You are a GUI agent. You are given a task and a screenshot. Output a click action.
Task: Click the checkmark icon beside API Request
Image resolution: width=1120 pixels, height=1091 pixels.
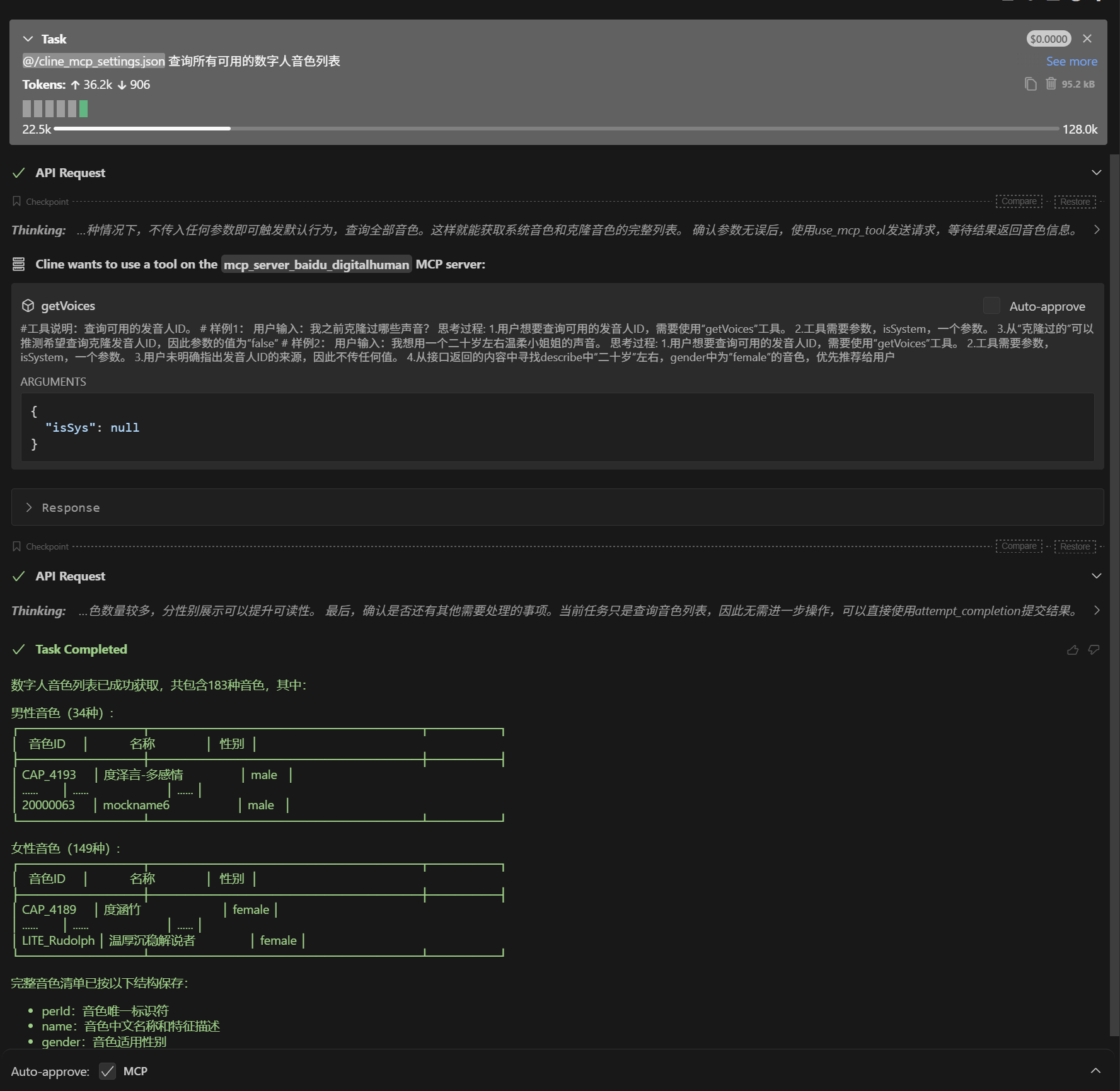point(19,172)
